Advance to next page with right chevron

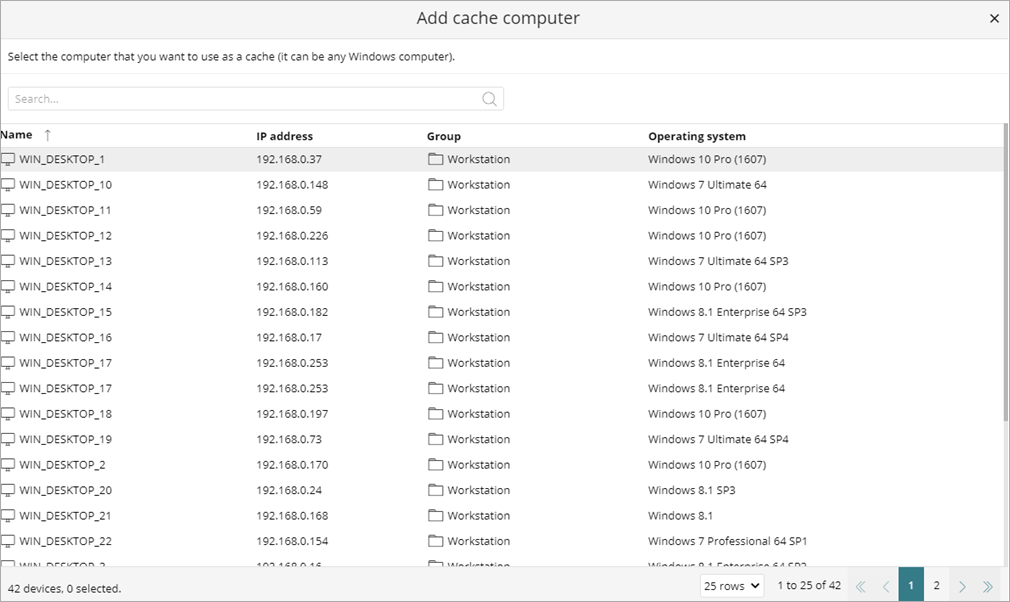click(962, 585)
